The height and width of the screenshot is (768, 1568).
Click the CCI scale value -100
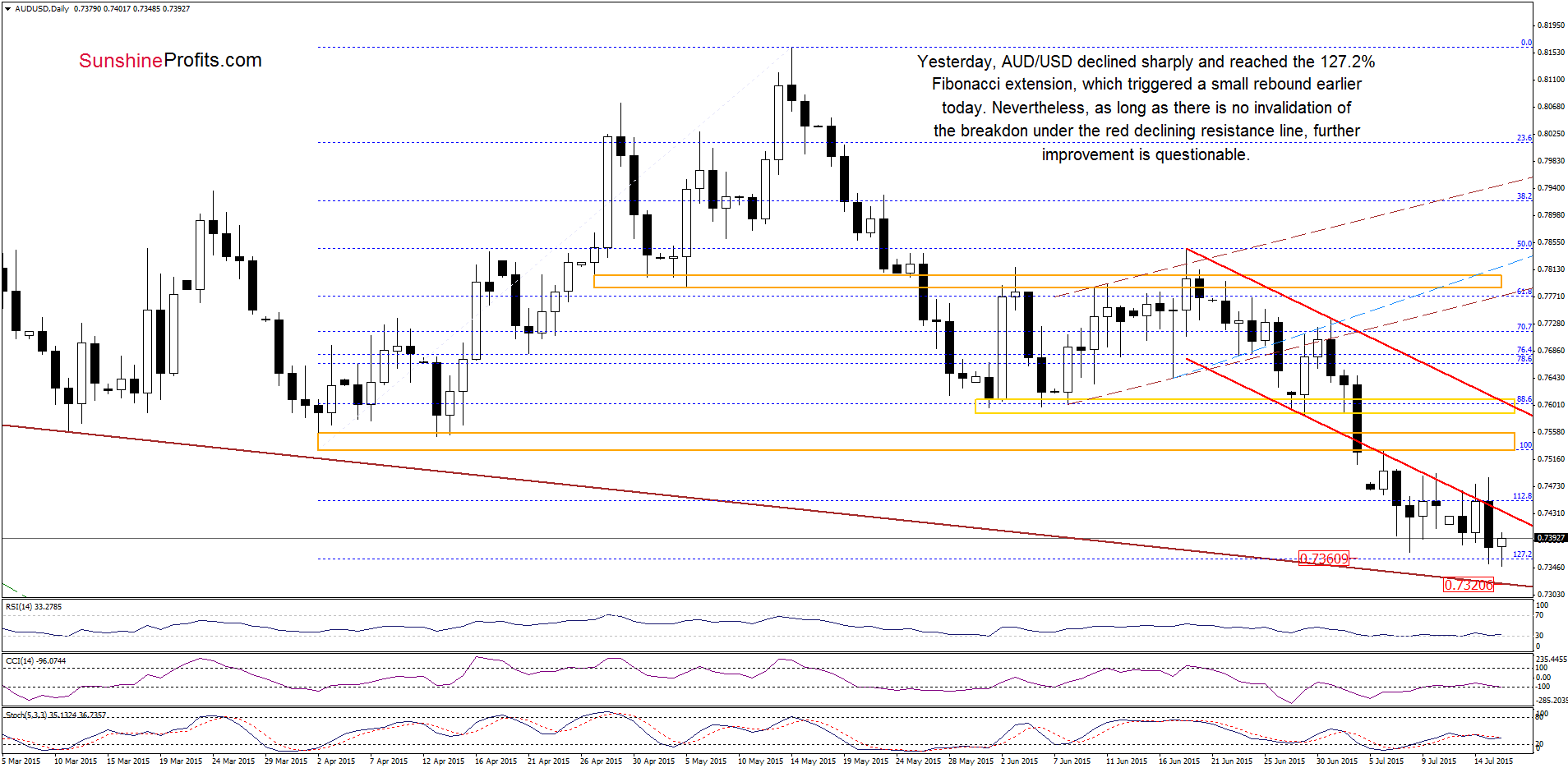1543,687
